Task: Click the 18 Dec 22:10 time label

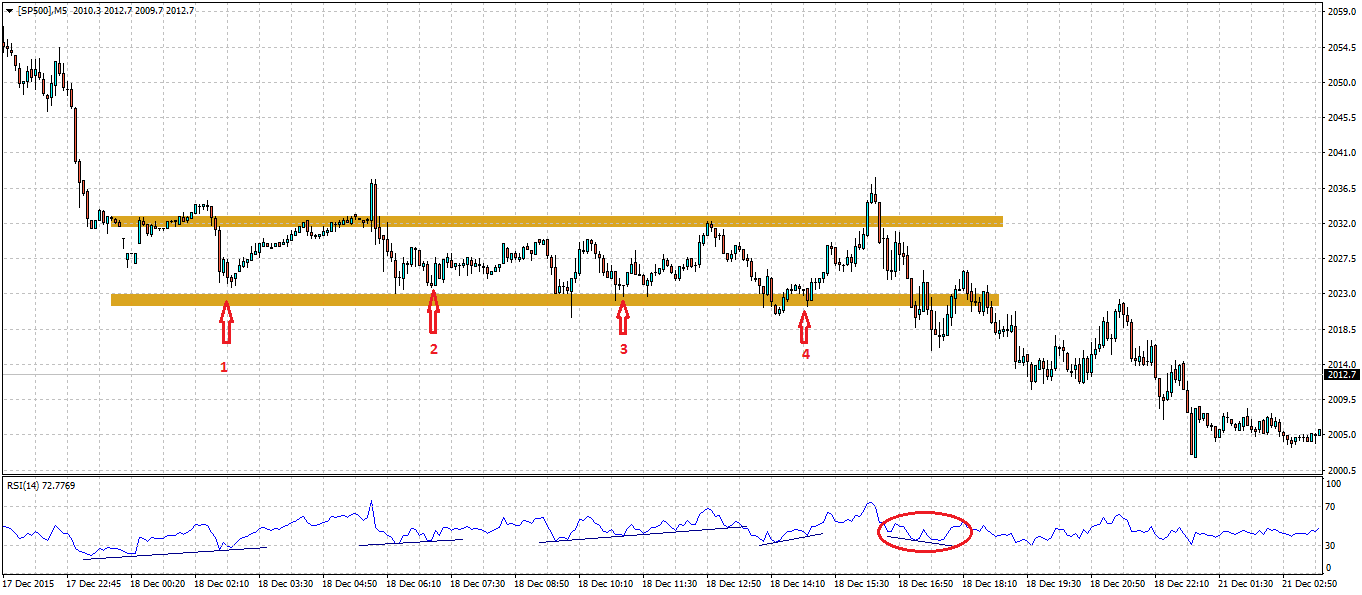Action: pos(1183,582)
